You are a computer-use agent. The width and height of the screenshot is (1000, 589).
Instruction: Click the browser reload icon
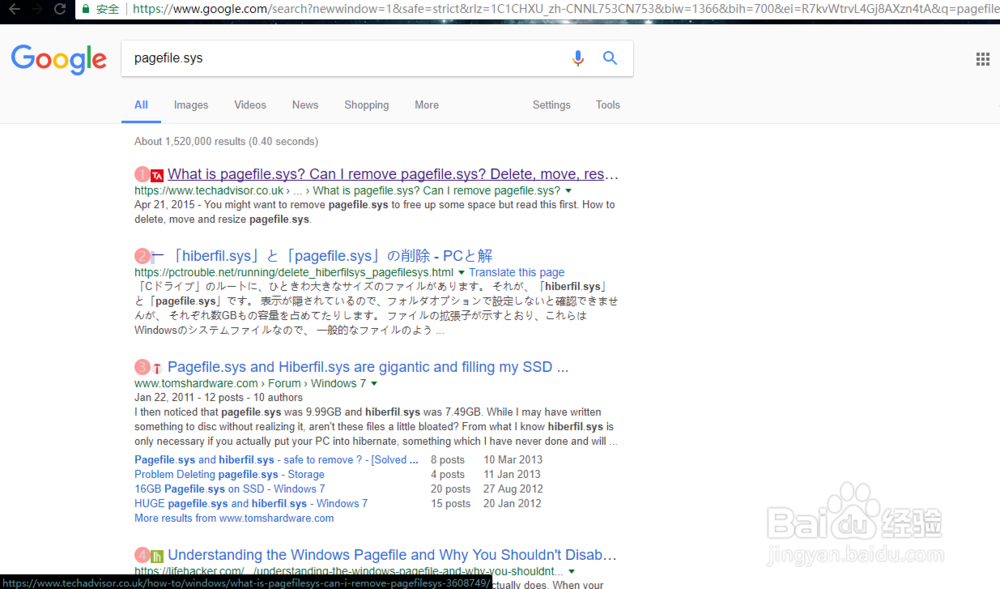59,9
